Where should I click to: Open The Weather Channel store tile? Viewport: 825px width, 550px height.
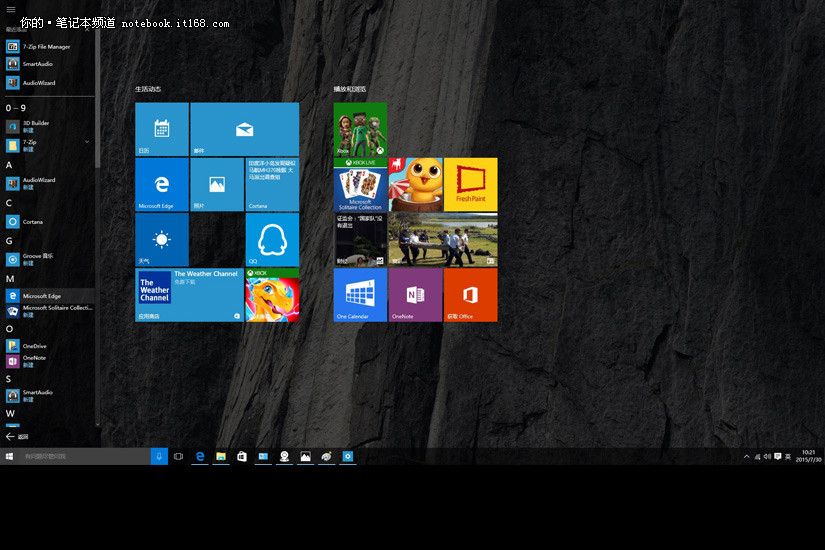click(189, 295)
